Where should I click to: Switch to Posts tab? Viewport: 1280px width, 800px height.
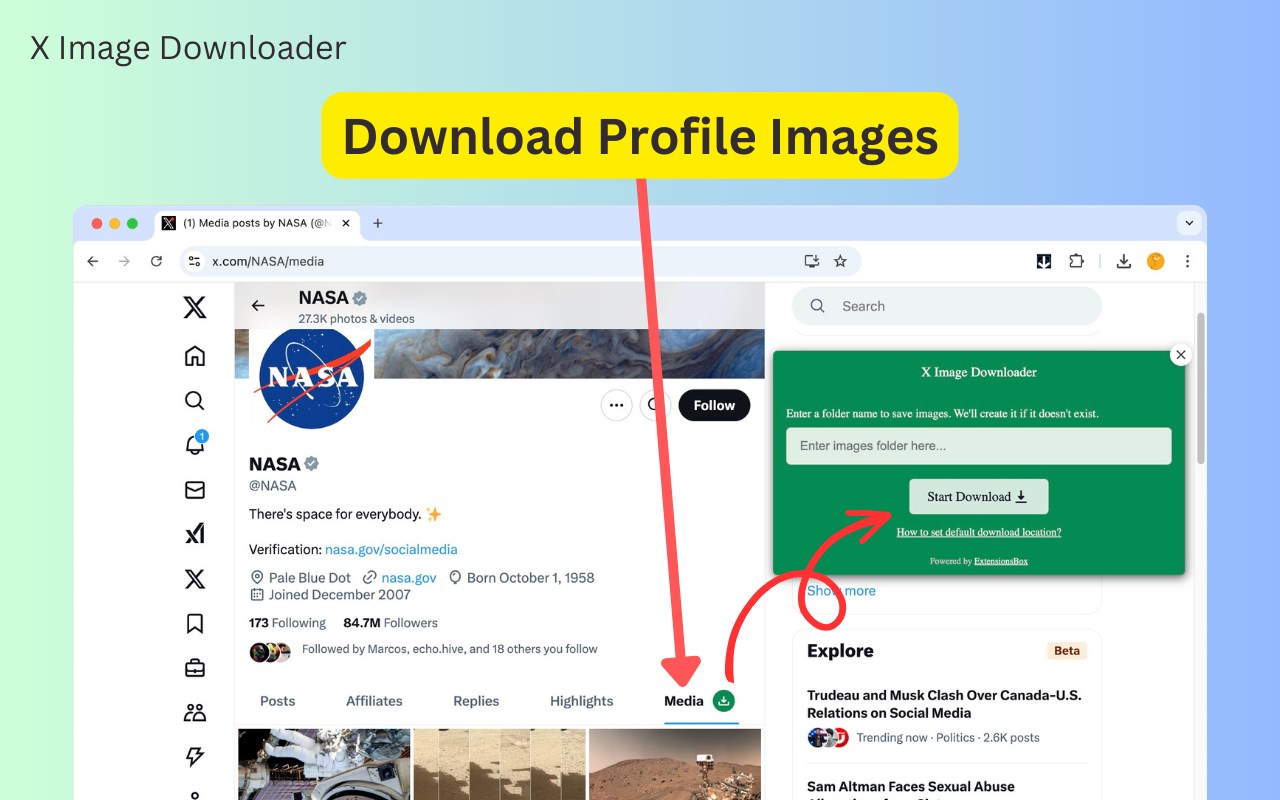tap(277, 701)
